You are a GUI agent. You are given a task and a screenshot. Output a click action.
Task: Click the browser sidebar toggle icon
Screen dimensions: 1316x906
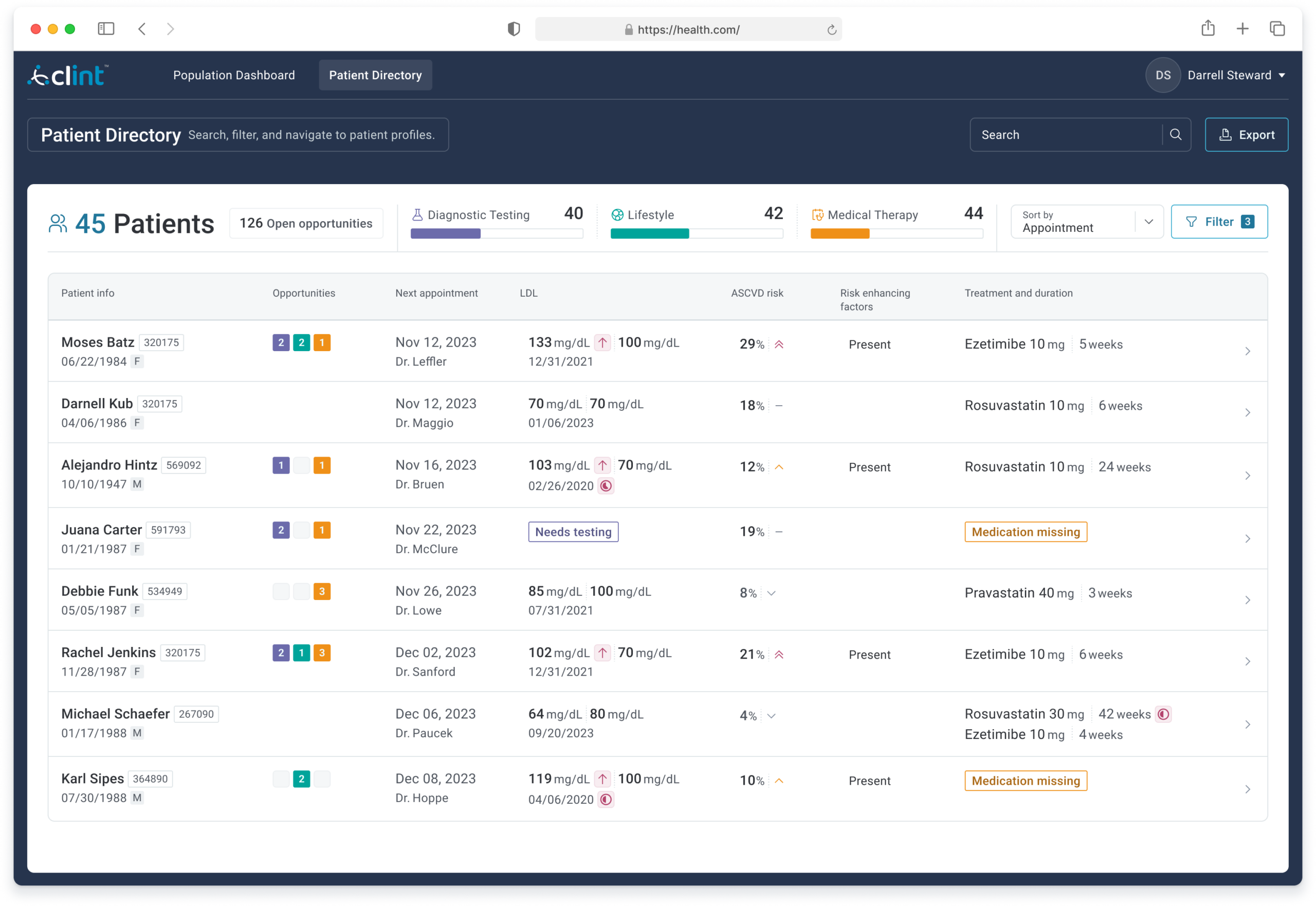[106, 29]
